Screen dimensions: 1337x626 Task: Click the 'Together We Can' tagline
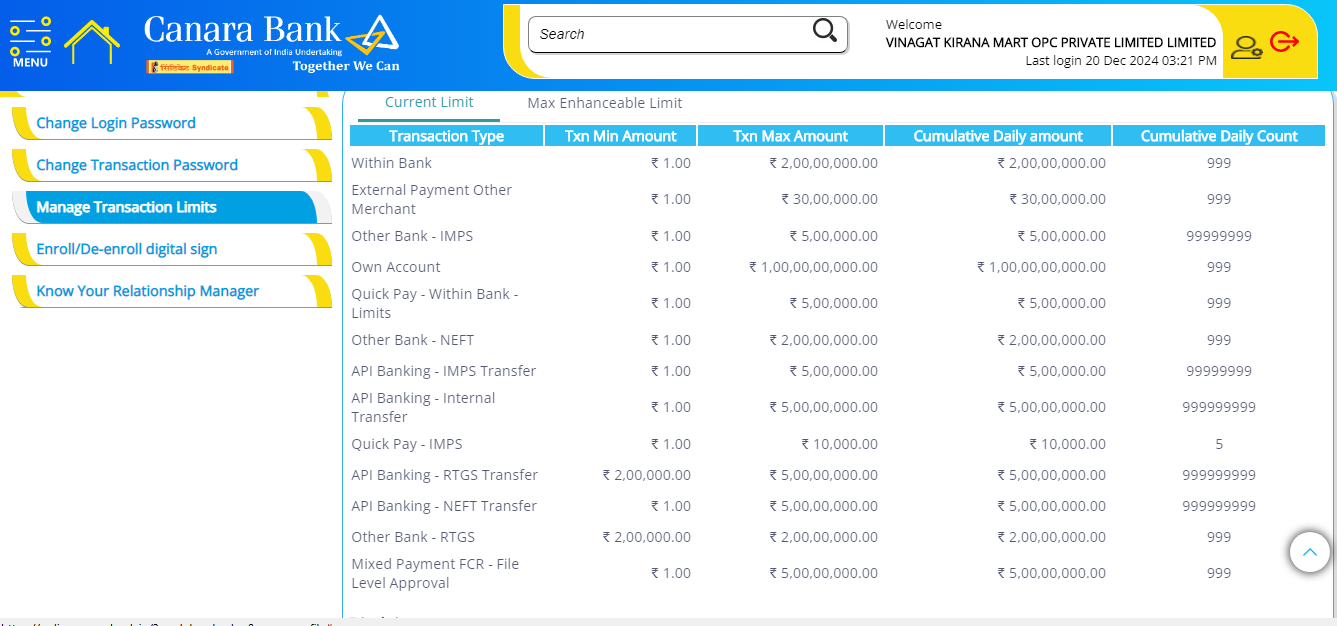point(346,66)
